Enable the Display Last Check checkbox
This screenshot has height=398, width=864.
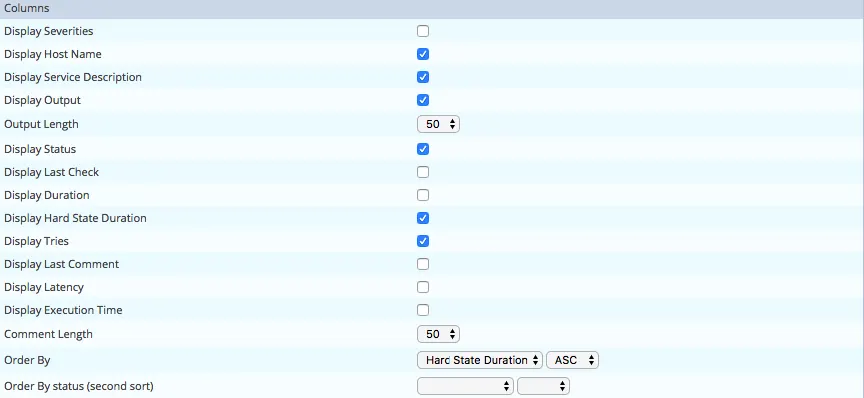[x=423, y=172]
